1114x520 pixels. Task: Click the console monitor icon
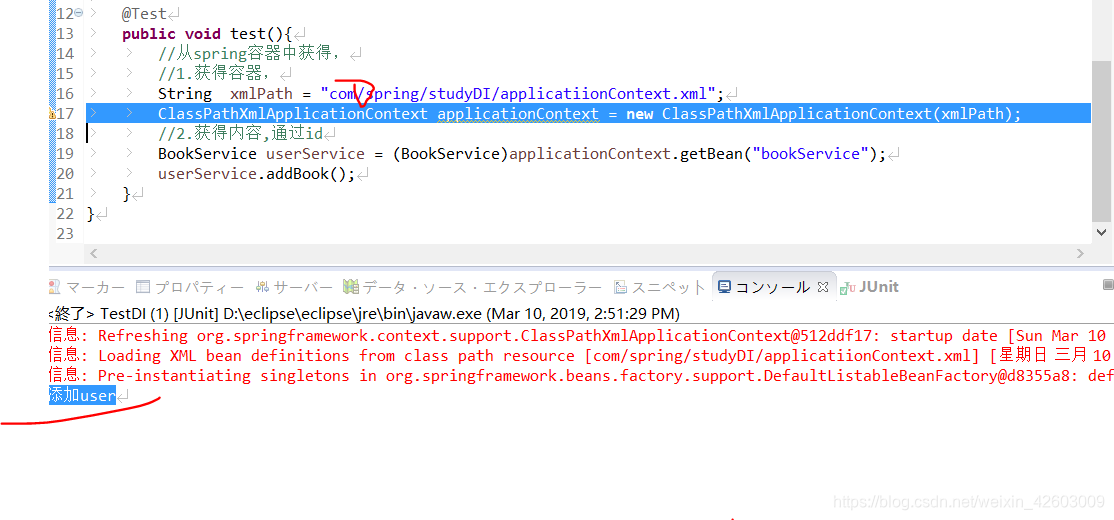coord(724,287)
